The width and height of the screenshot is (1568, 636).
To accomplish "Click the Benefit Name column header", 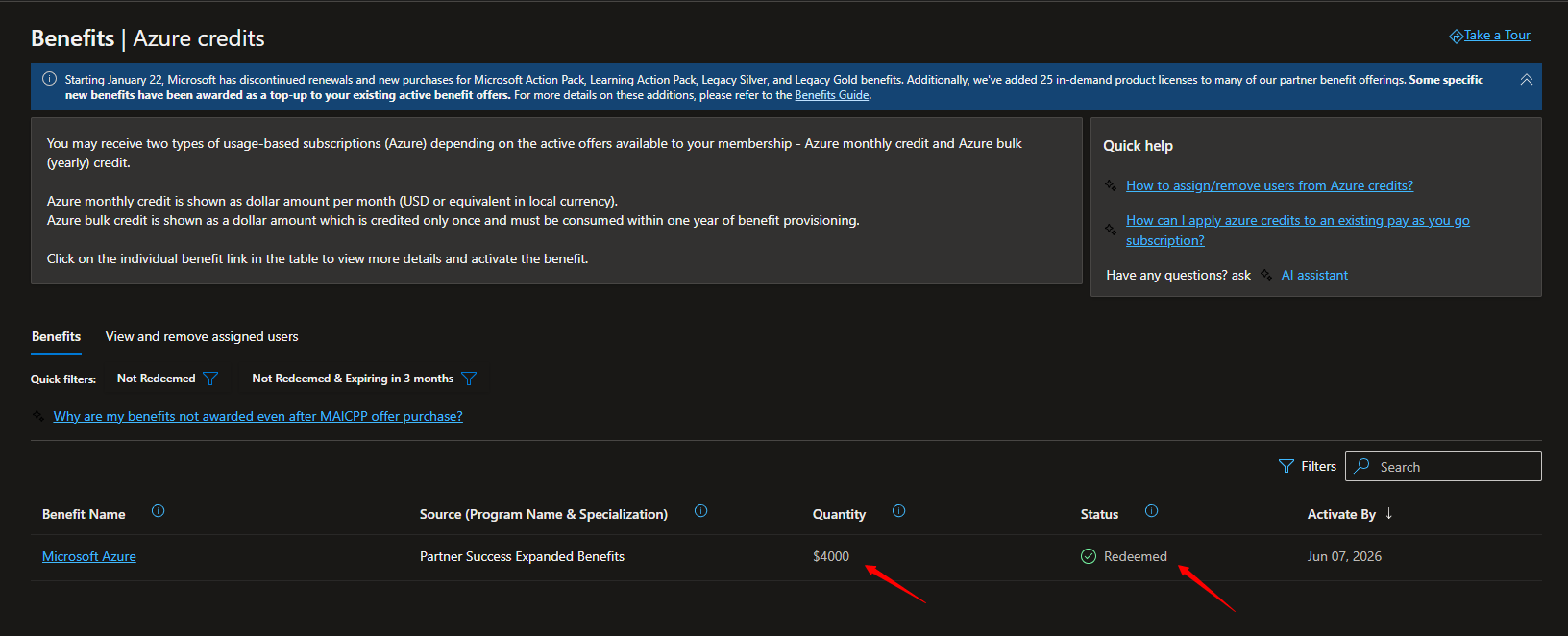I will point(84,514).
